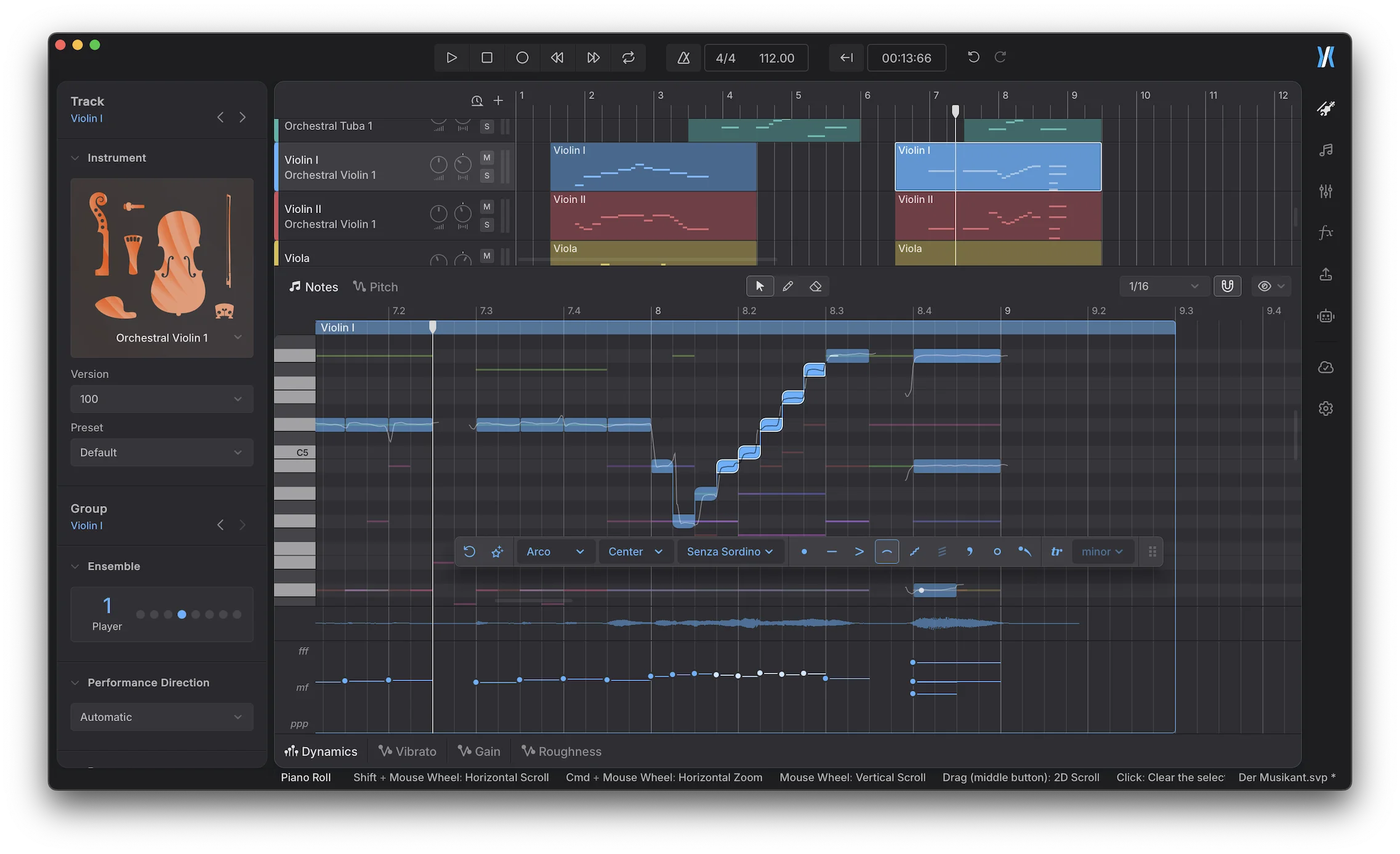Screen dimensions: 1400x854
Task: Click the redo arrow in top toolbar
Action: point(1000,57)
